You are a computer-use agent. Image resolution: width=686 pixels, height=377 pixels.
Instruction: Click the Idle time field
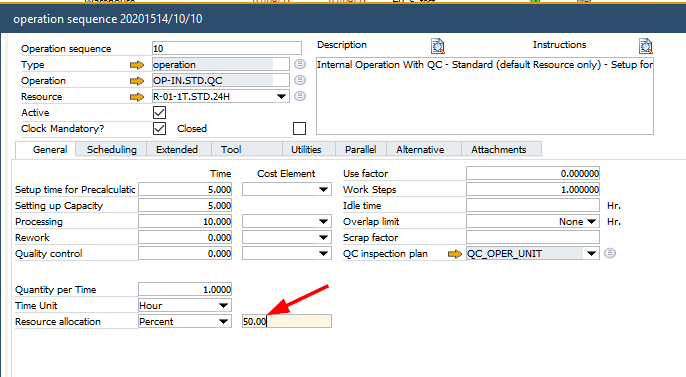533,206
